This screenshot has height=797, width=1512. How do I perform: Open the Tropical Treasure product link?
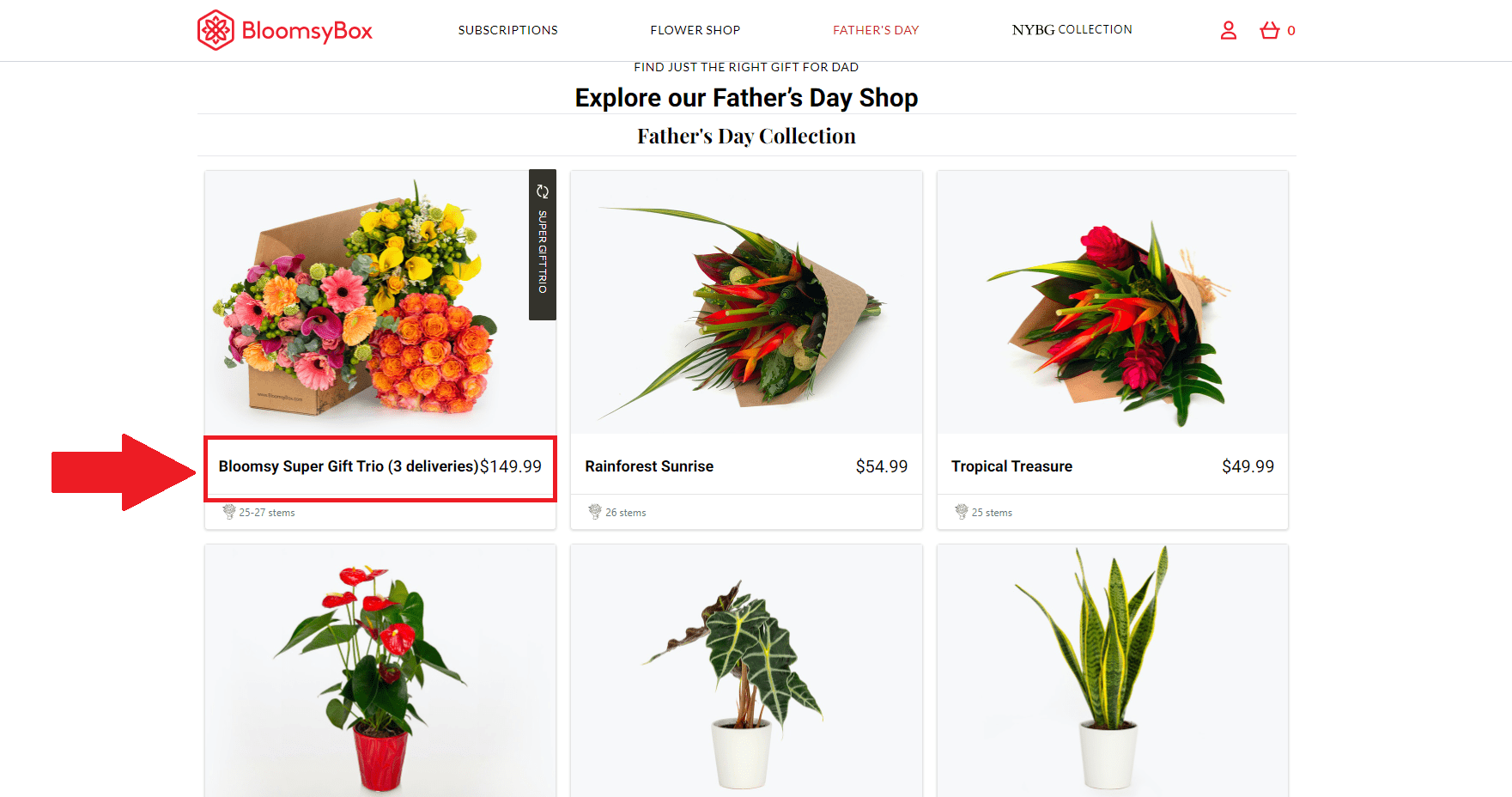point(1011,466)
